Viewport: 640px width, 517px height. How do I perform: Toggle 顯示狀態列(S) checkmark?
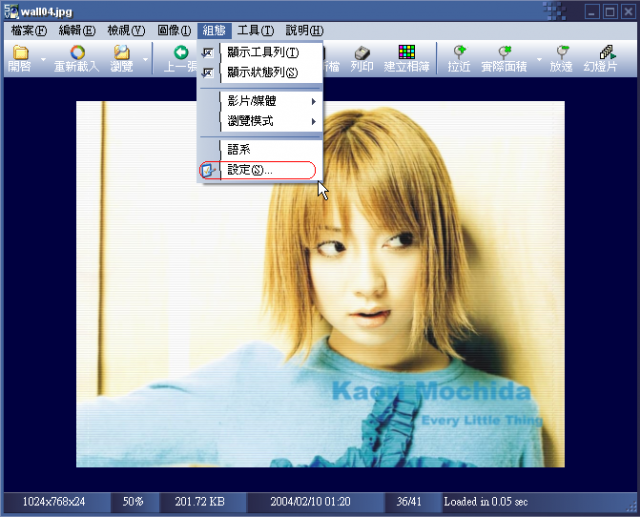(208, 73)
